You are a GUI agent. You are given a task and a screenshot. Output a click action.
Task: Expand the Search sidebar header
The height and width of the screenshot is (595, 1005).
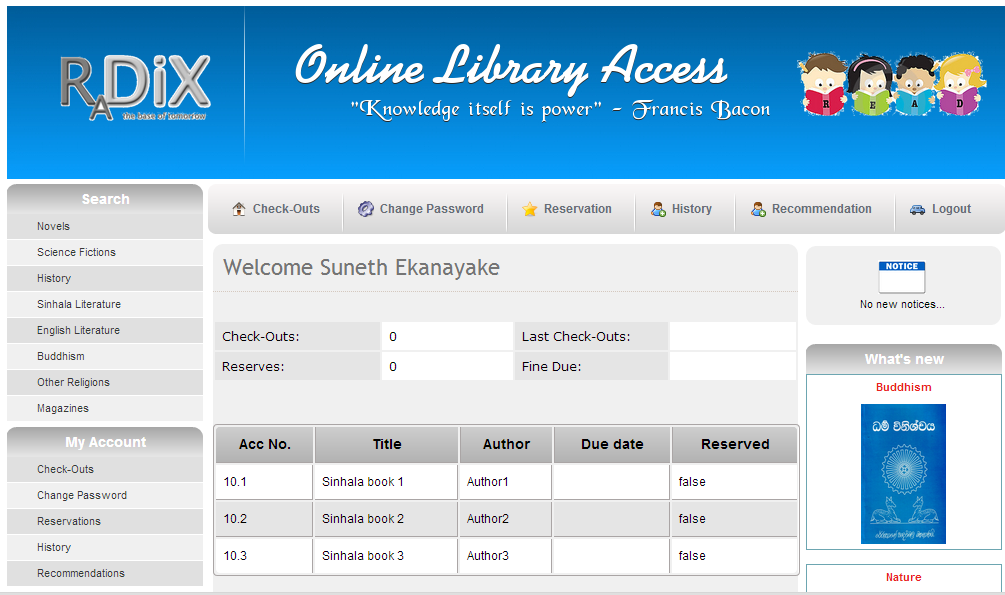pos(104,199)
